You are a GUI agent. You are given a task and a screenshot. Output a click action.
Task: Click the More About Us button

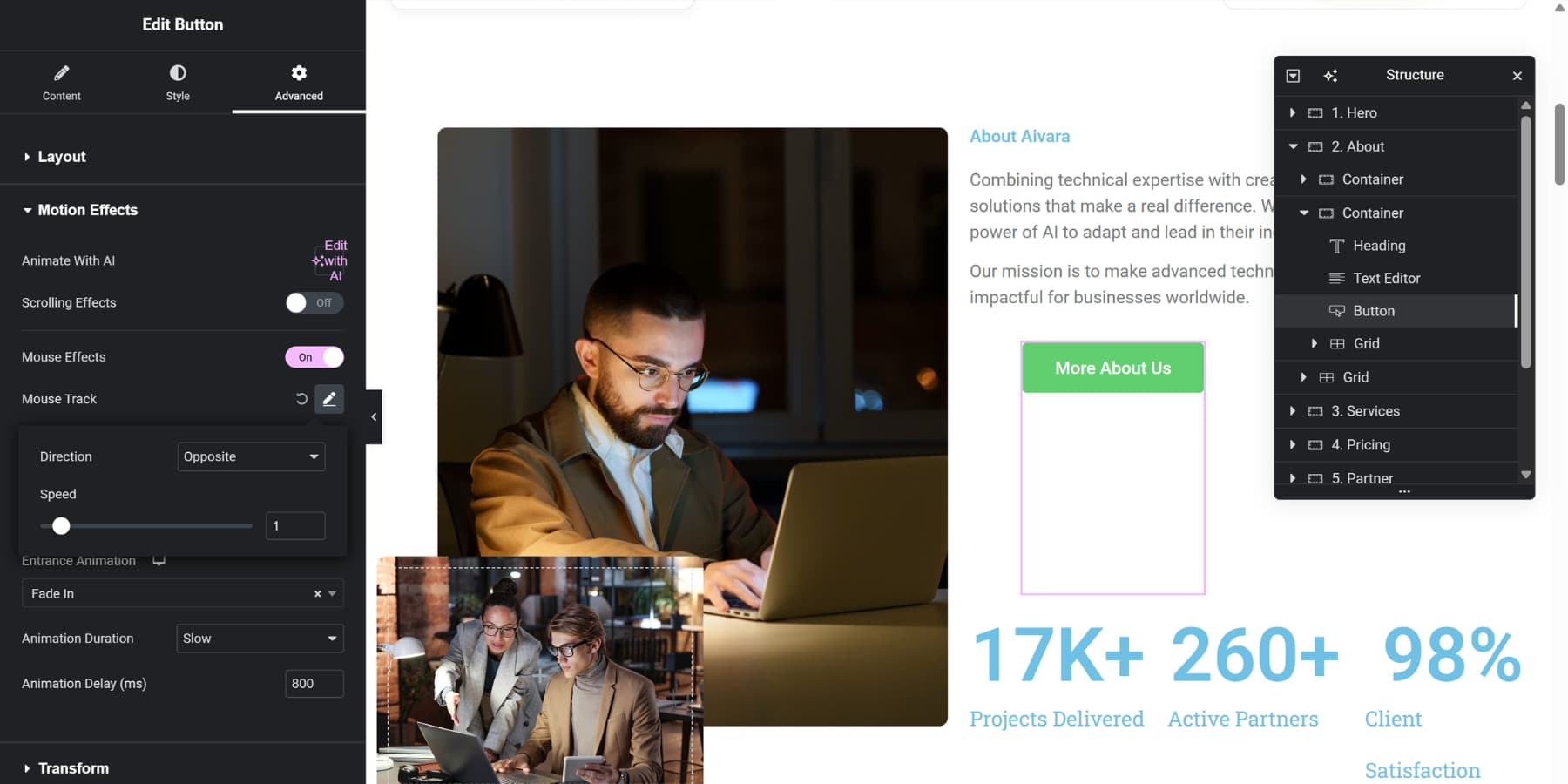tap(1112, 368)
